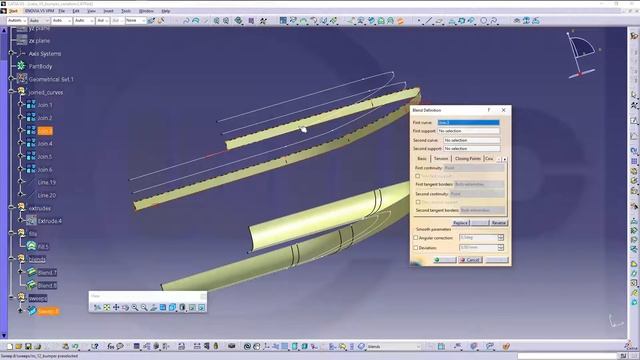Click the Rotate icon in View toolbar
This screenshot has width=640, height=360.
(125, 307)
